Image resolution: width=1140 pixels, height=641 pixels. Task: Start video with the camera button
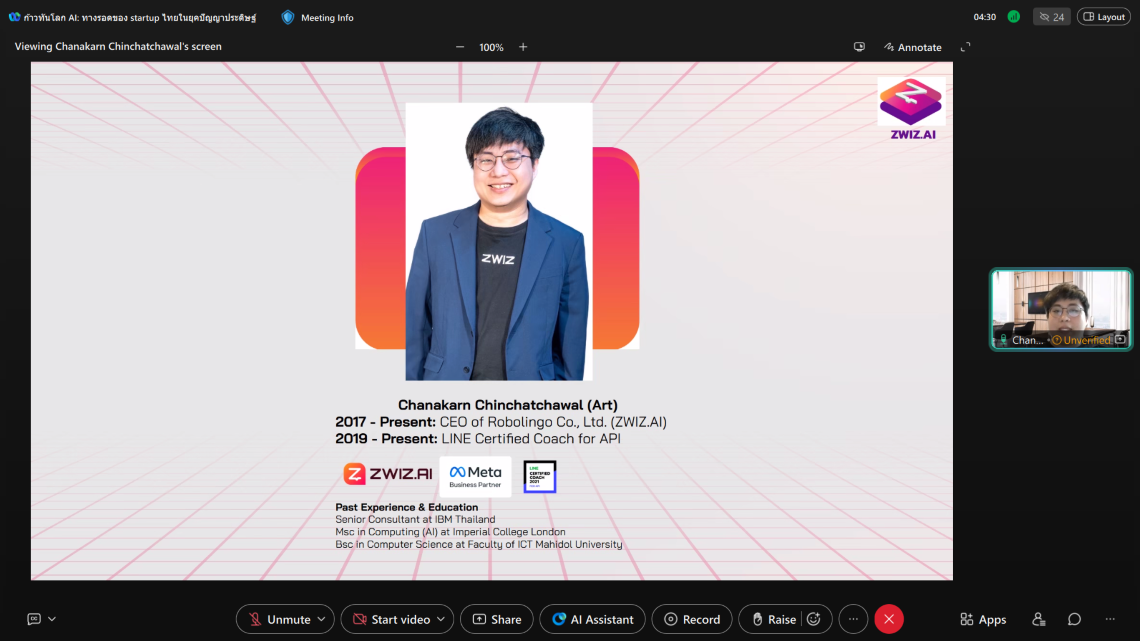click(x=390, y=619)
